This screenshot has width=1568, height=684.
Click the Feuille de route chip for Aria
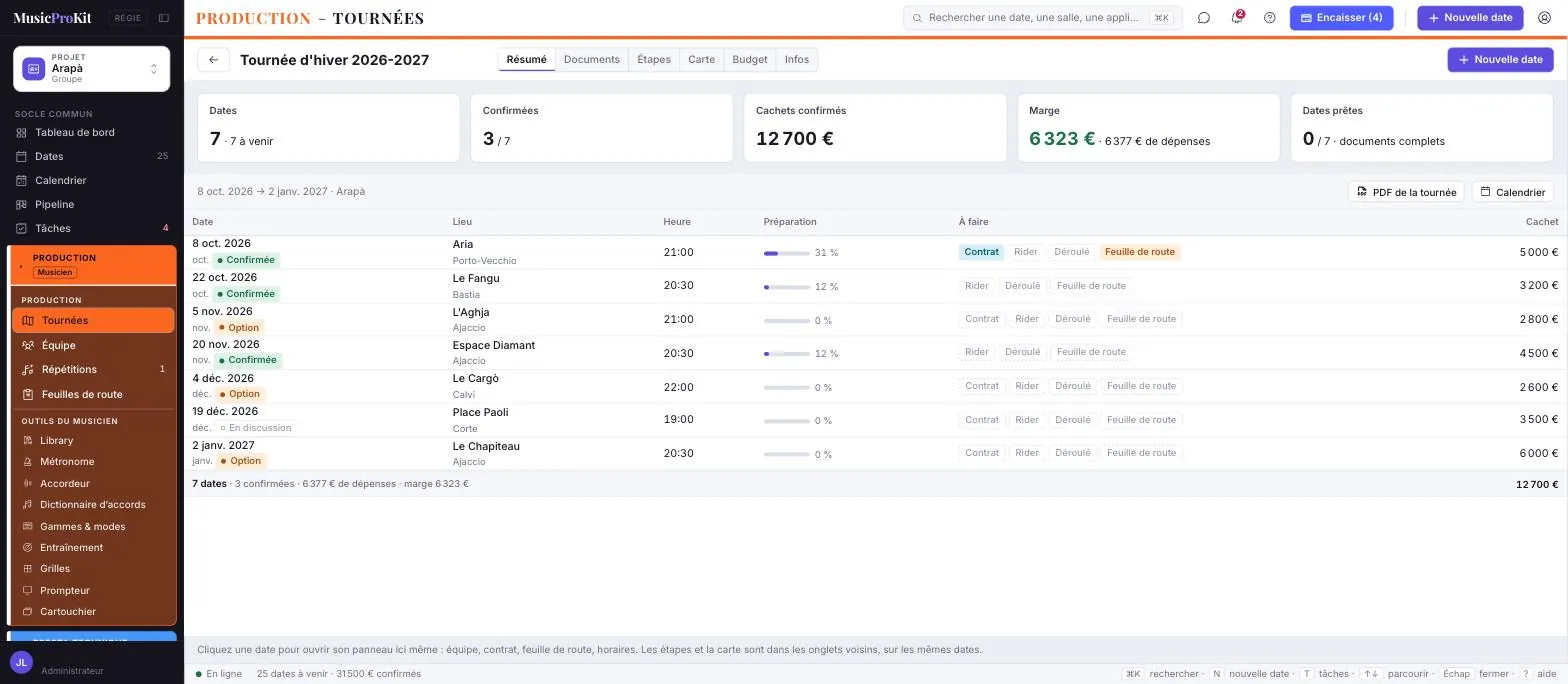point(1140,252)
